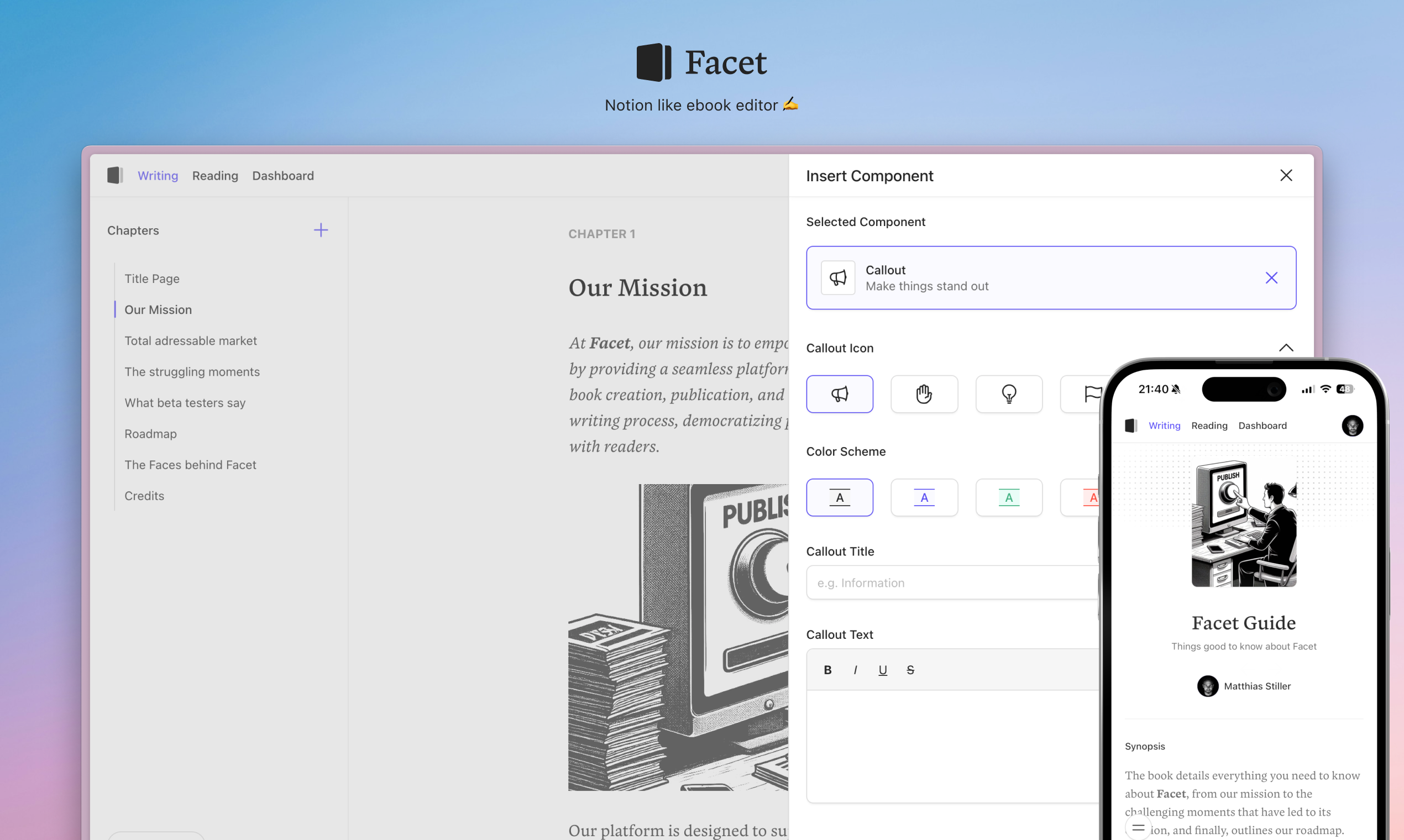Click the megaphone icon in selected Callout card
Image resolution: width=1404 pixels, height=840 pixels.
[838, 278]
